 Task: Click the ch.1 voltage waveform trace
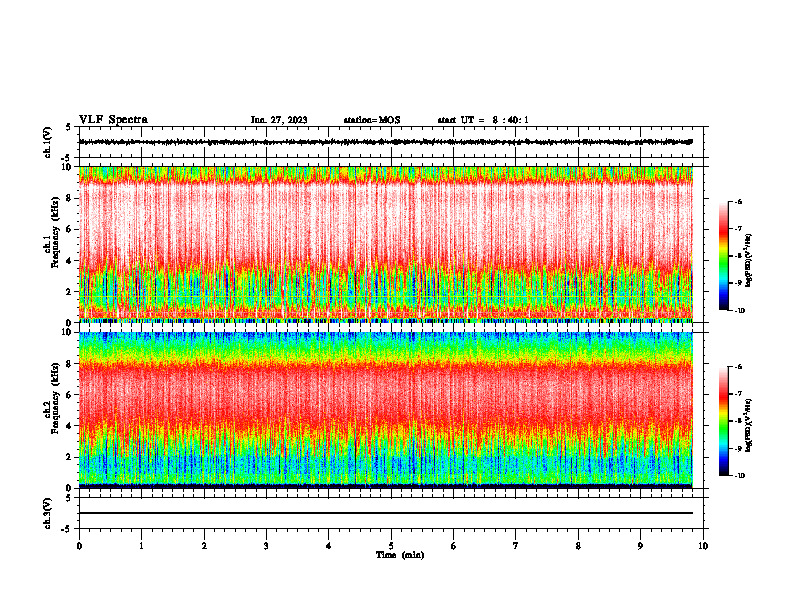386,142
